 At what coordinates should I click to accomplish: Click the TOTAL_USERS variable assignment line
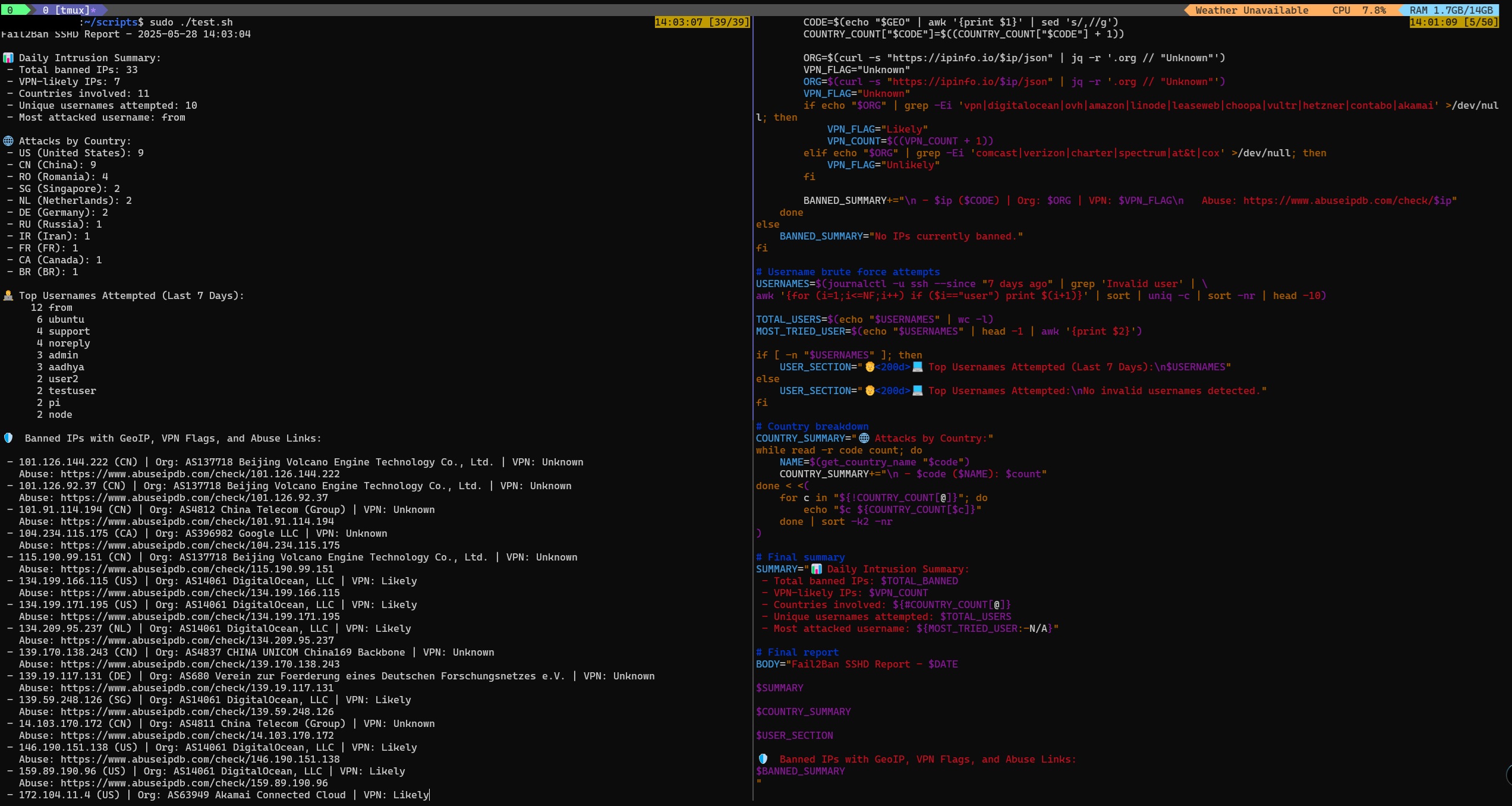pyautogui.click(x=875, y=319)
